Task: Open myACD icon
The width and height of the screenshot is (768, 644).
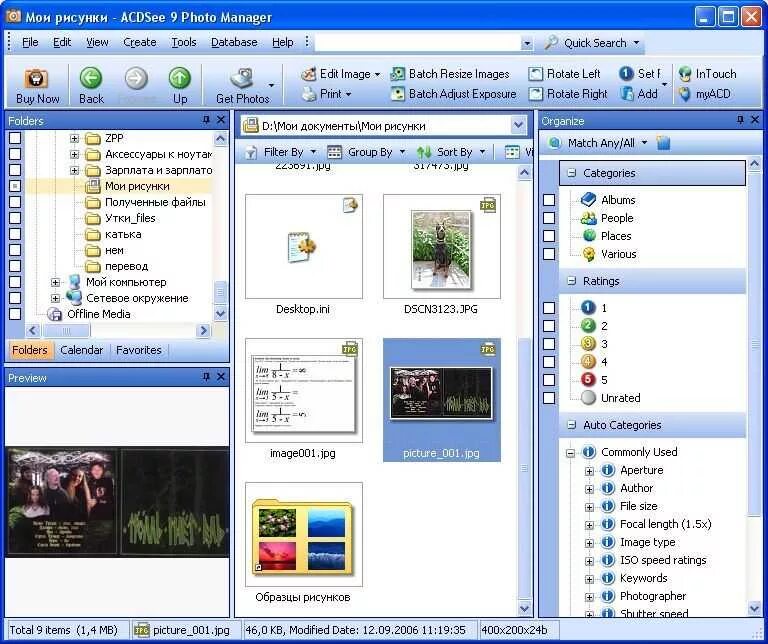Action: click(x=685, y=94)
